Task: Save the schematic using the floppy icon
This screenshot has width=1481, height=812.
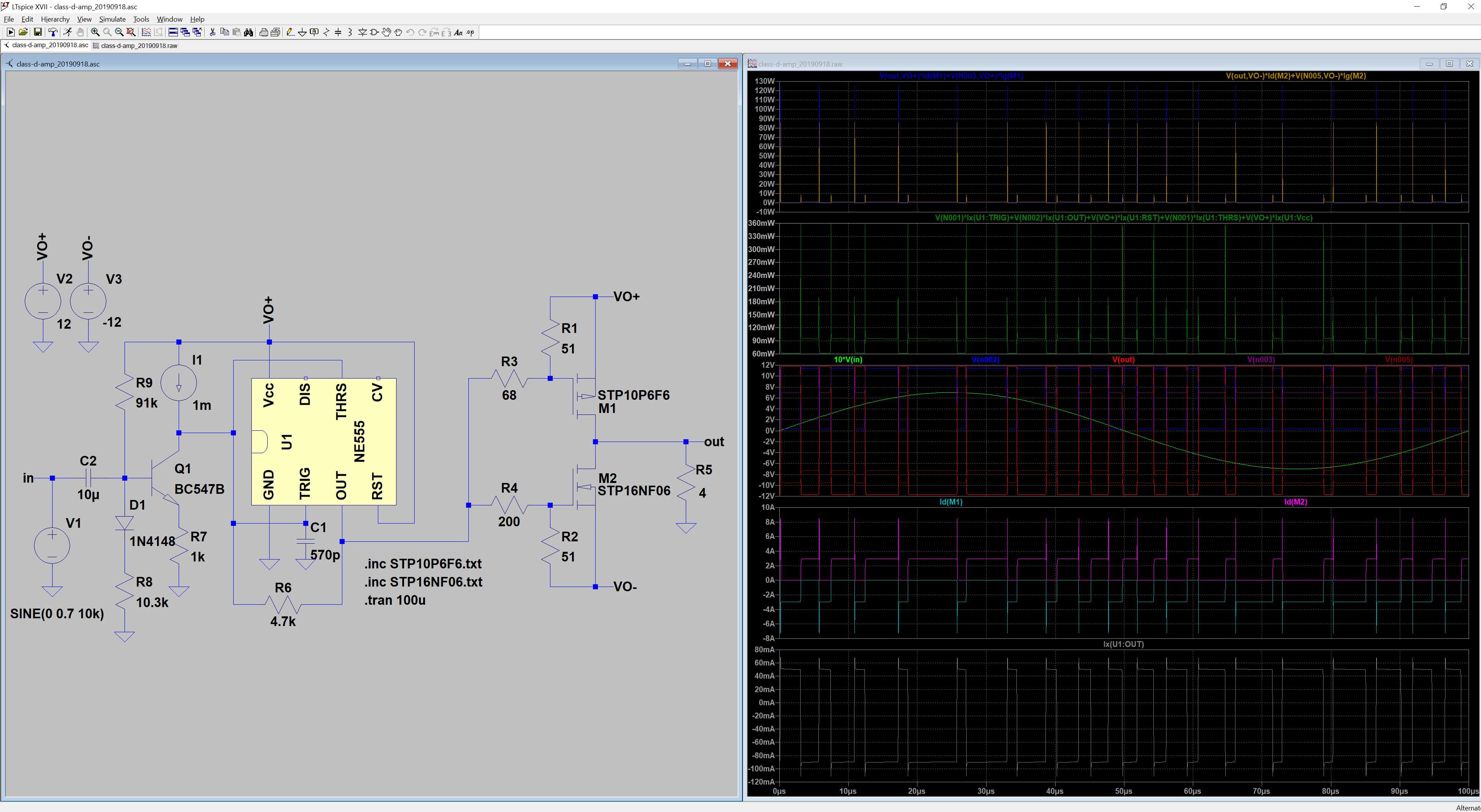Action: click(38, 32)
